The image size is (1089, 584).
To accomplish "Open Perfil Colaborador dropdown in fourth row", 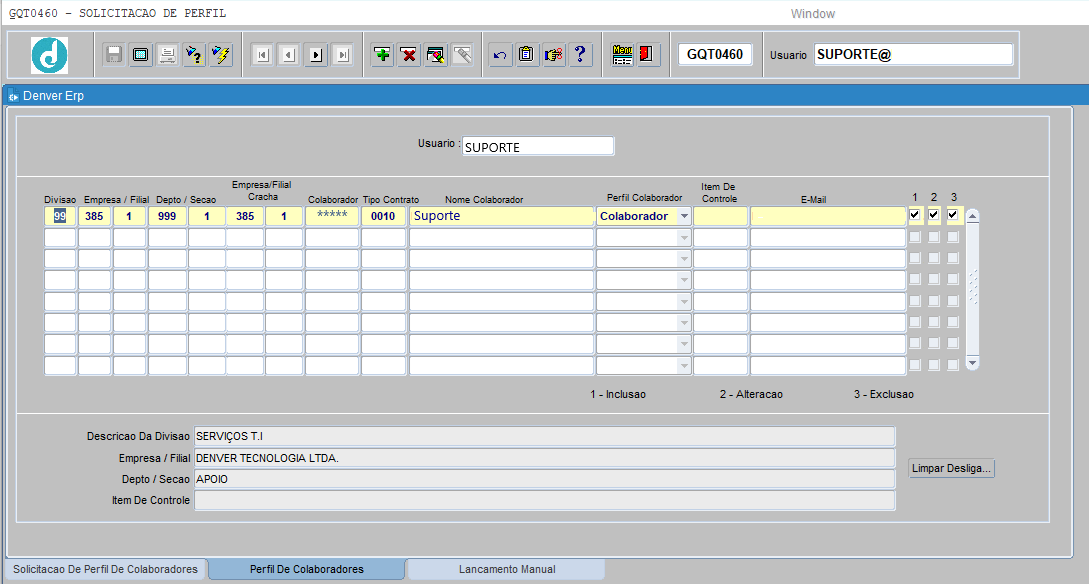I will pyautogui.click(x=684, y=280).
